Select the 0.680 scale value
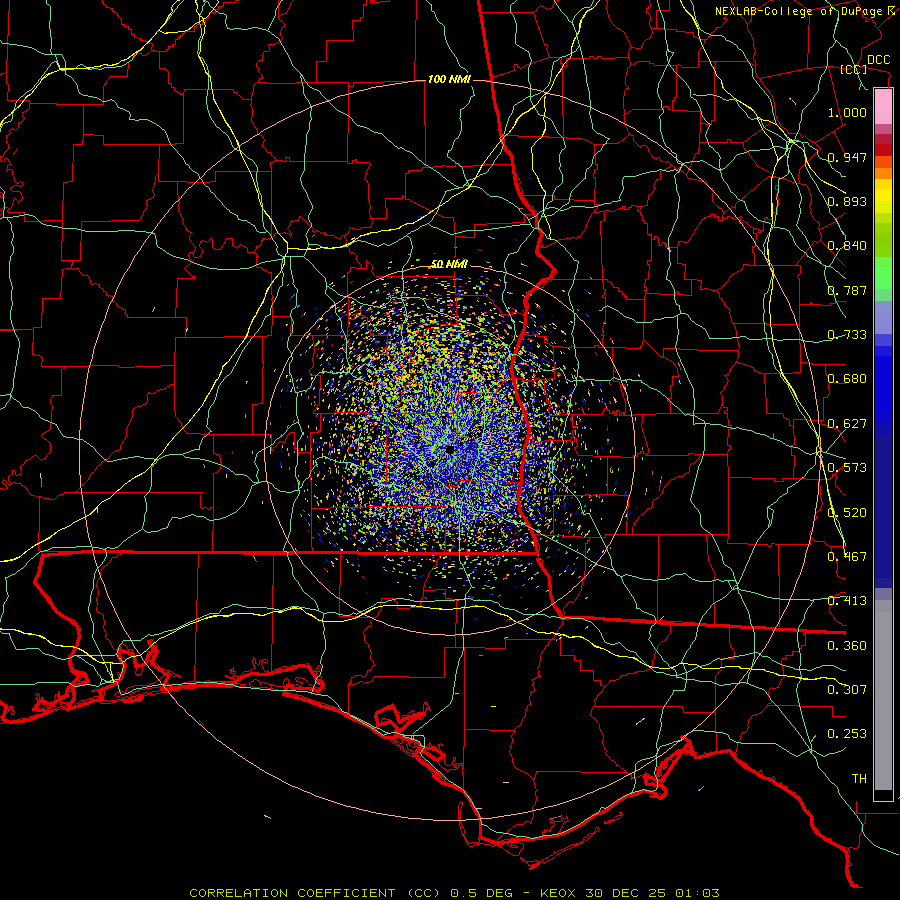Screen dimensions: 900x900 847,379
